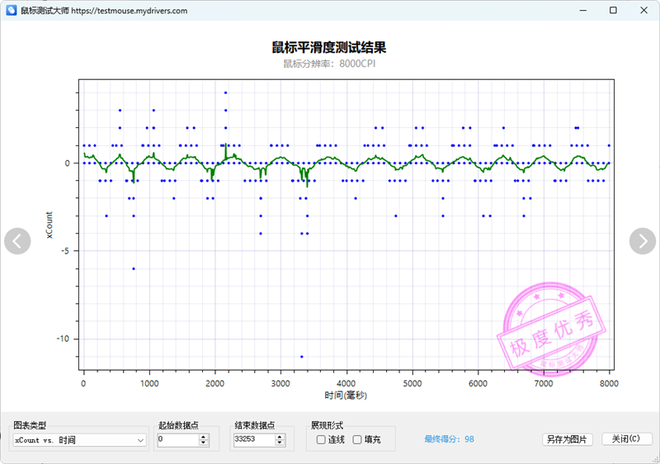Click the chart title 鼠标平滑度测试结果
The image size is (660, 464).
tap(329, 47)
